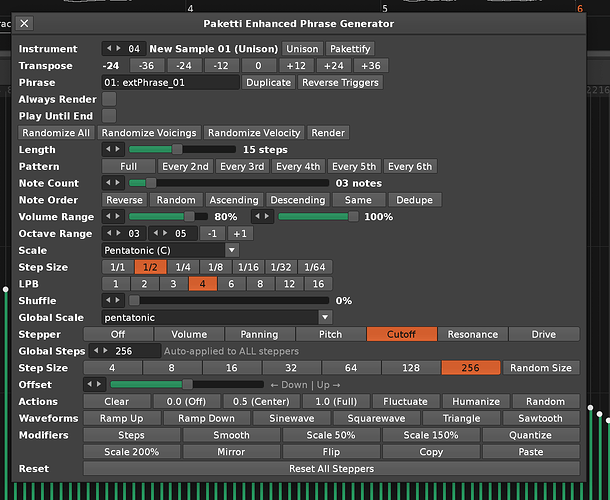
Task: Click the instrument increment arrow
Action: tap(118, 49)
